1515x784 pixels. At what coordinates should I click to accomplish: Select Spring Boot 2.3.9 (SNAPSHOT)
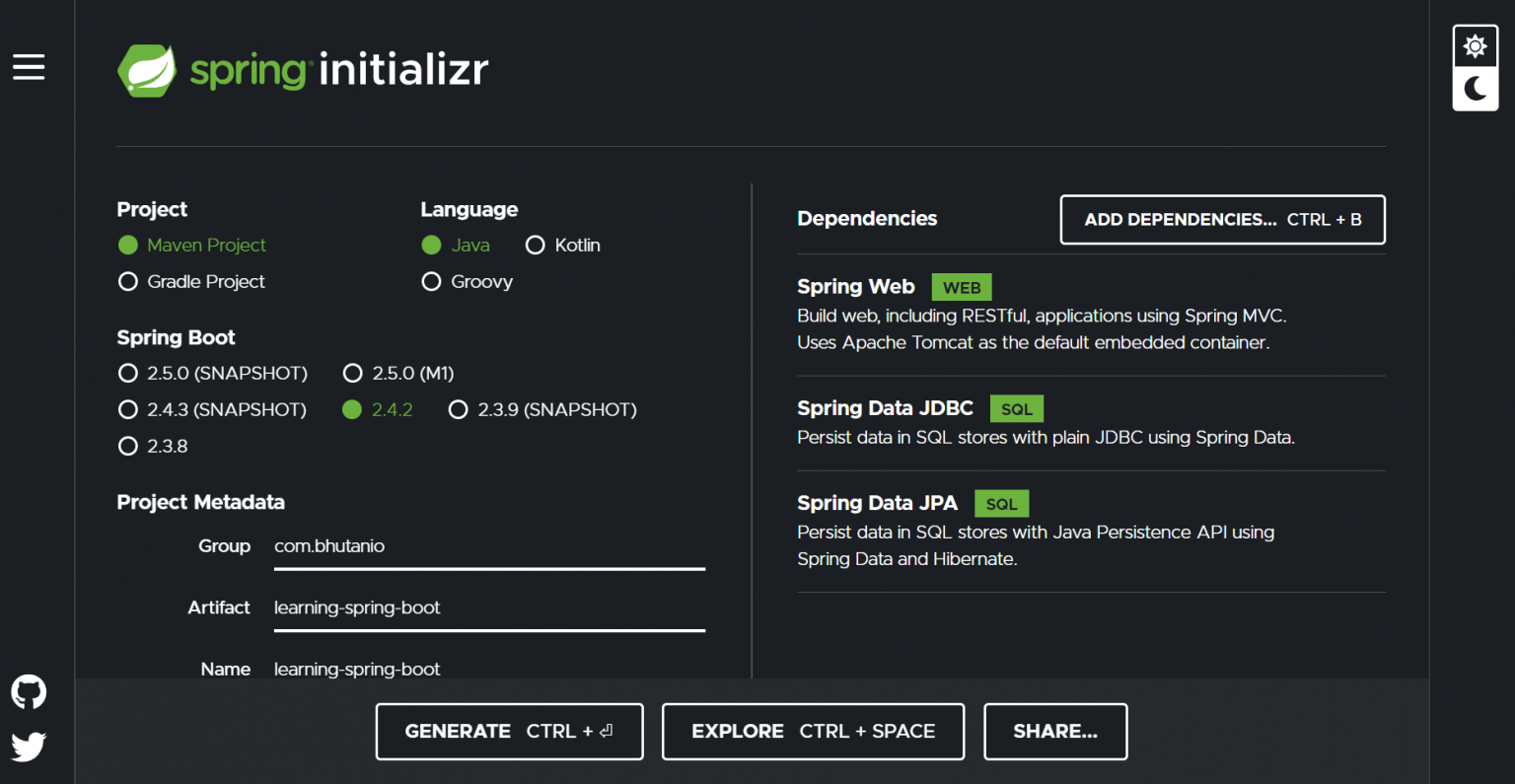point(542,409)
